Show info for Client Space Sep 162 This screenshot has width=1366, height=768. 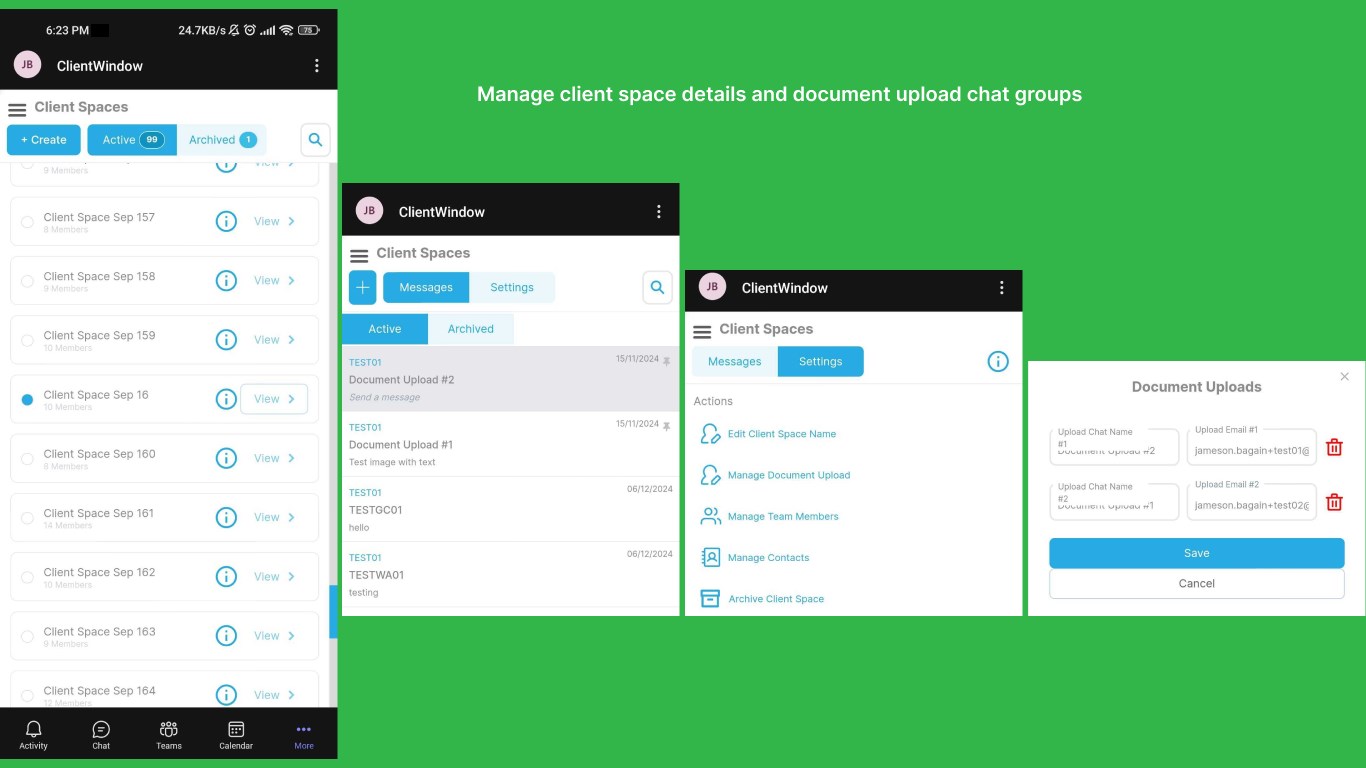point(227,576)
